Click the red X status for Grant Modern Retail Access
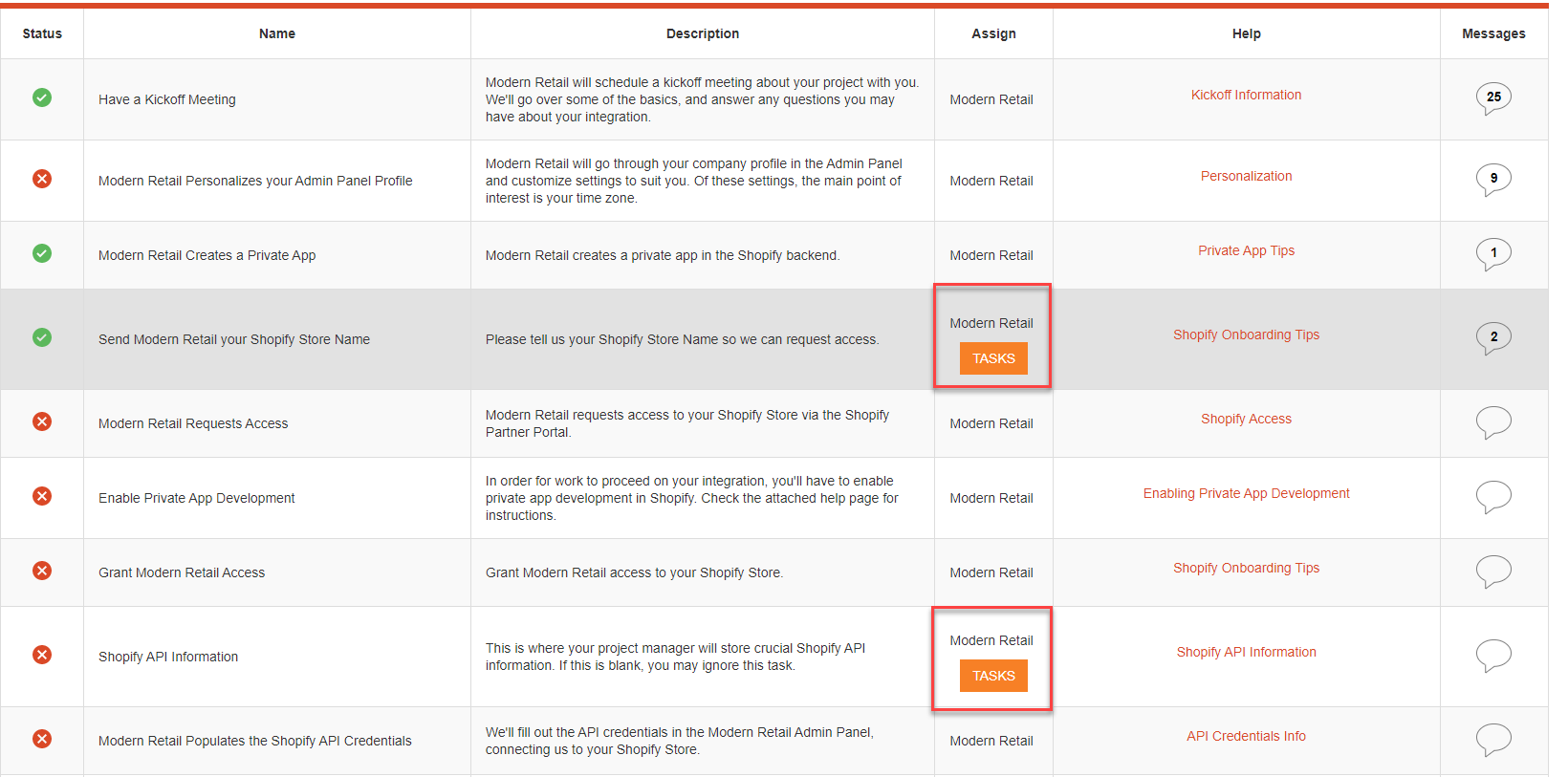The image size is (1568, 777). point(42,571)
